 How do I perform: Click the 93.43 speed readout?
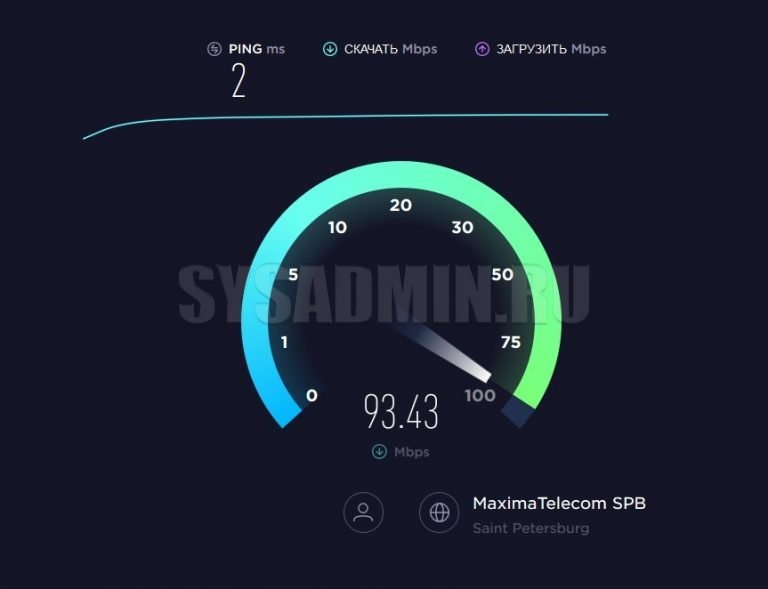401,412
